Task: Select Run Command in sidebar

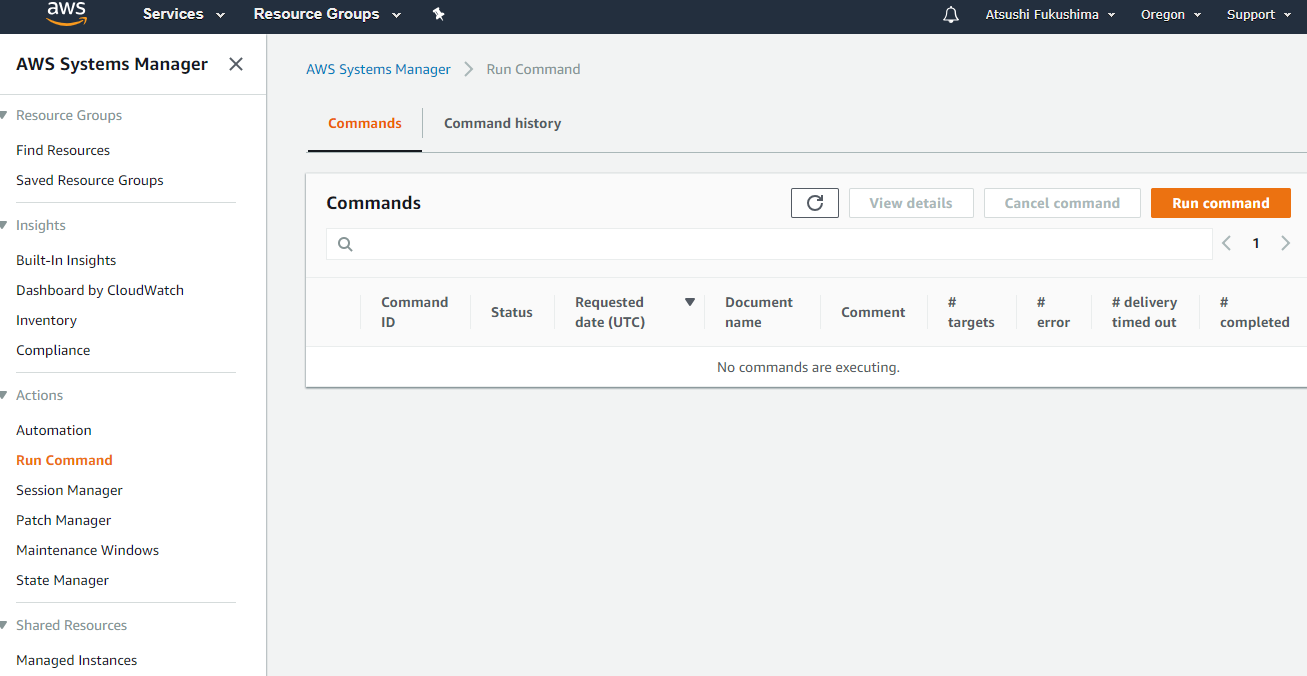Action: [x=64, y=460]
